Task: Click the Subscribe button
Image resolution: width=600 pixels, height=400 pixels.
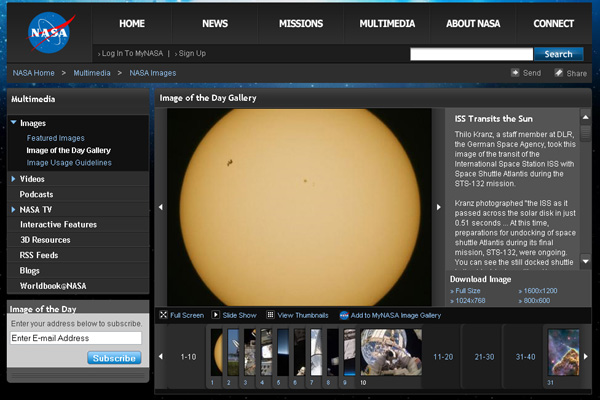Action: [x=114, y=358]
